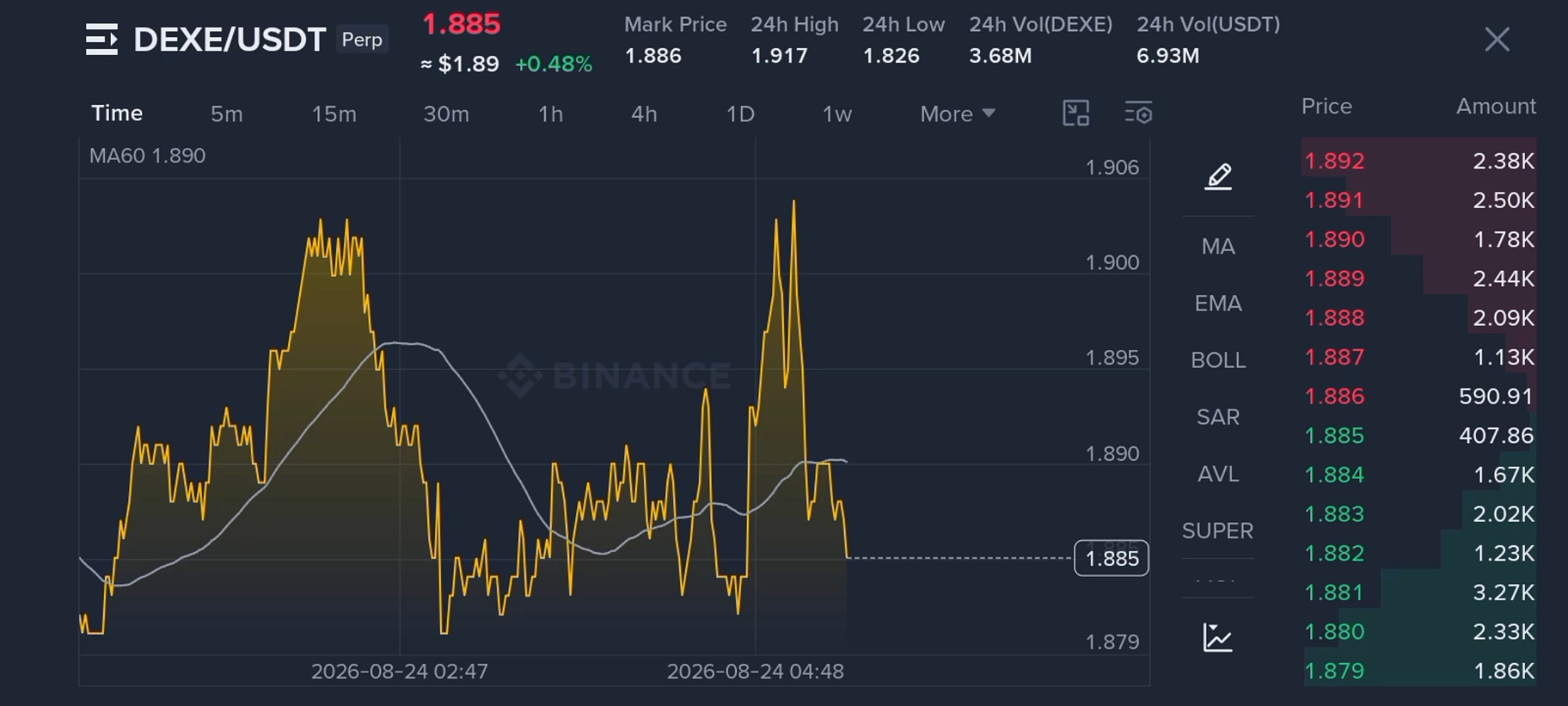The height and width of the screenshot is (706, 1568).
Task: Select the 1.885 bid order row
Action: tap(1419, 436)
